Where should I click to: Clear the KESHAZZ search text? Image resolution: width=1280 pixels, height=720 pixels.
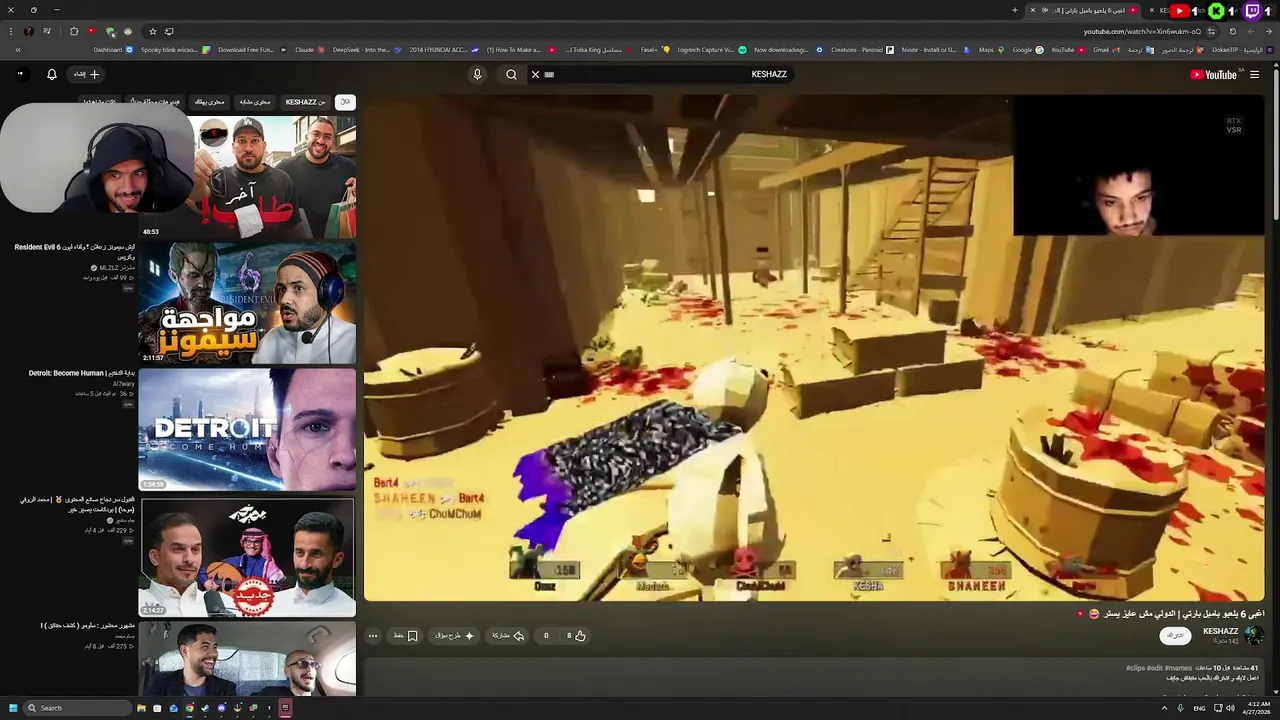pos(535,74)
